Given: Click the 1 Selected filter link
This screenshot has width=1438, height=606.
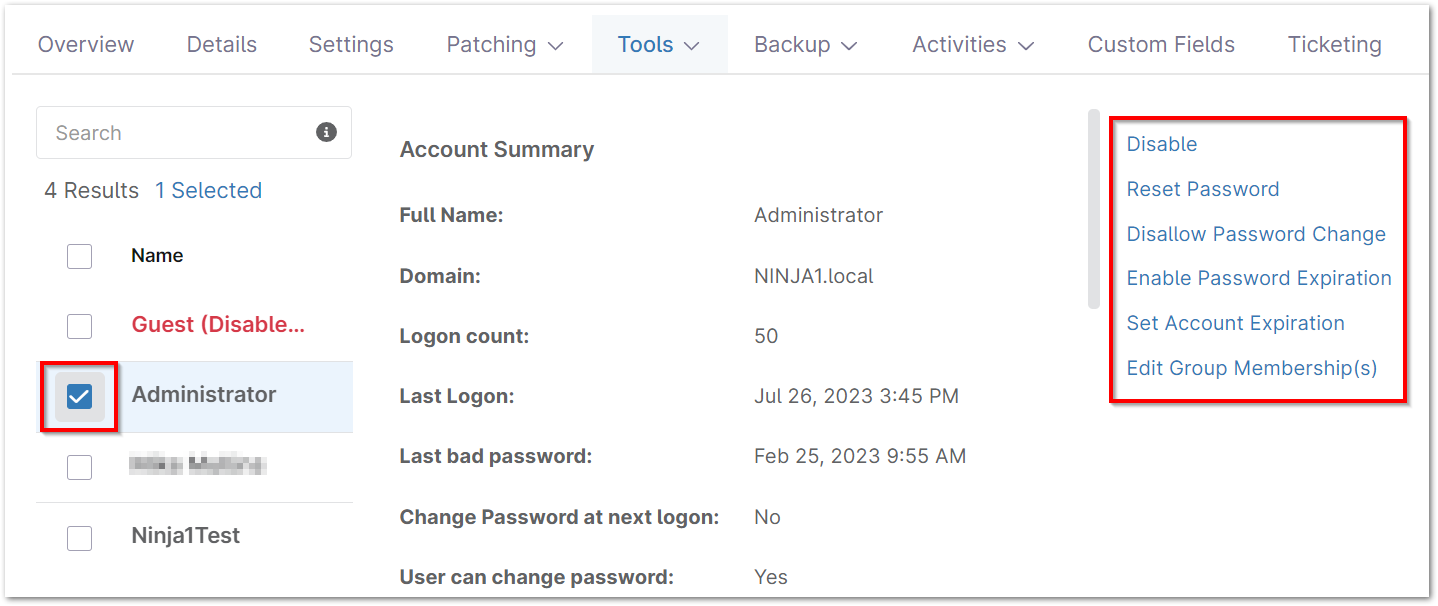Looking at the screenshot, I should pos(208,190).
